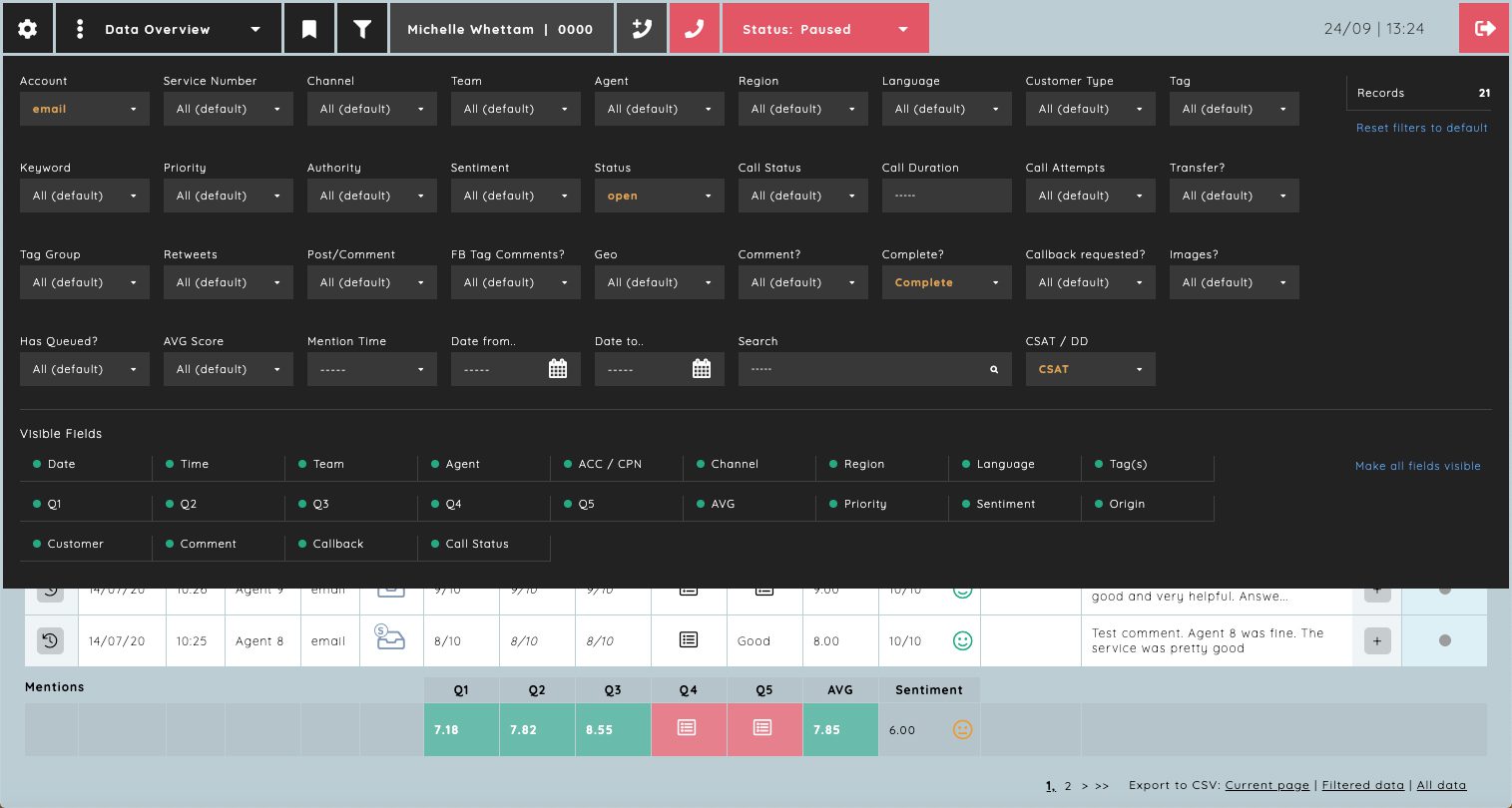Open the Account dropdown showing email

pyautogui.click(x=85, y=109)
